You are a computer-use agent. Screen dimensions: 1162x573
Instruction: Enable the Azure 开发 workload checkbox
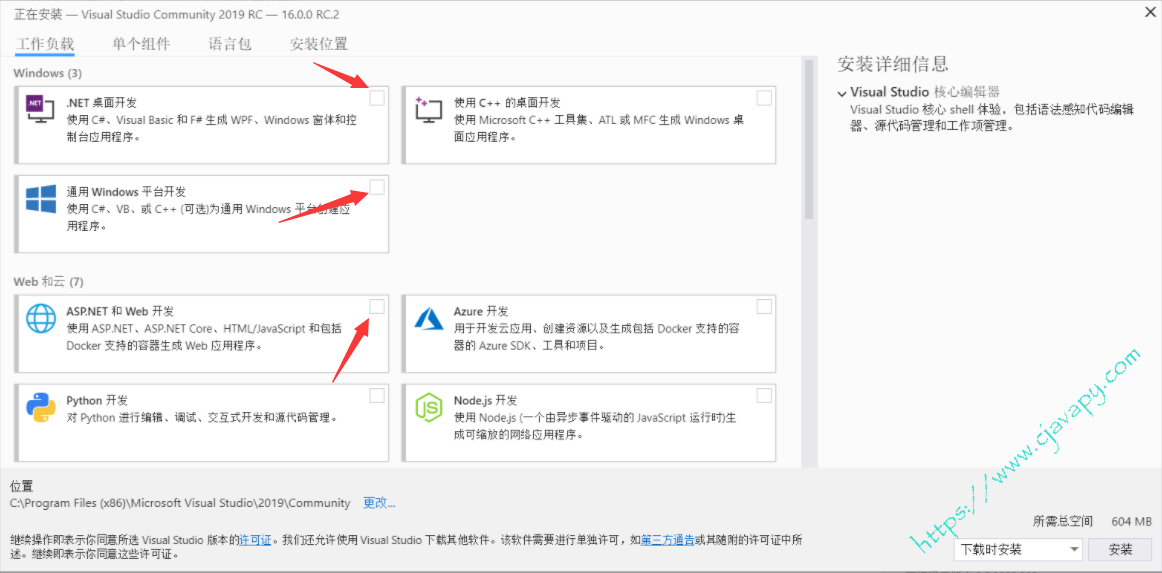[x=764, y=306]
